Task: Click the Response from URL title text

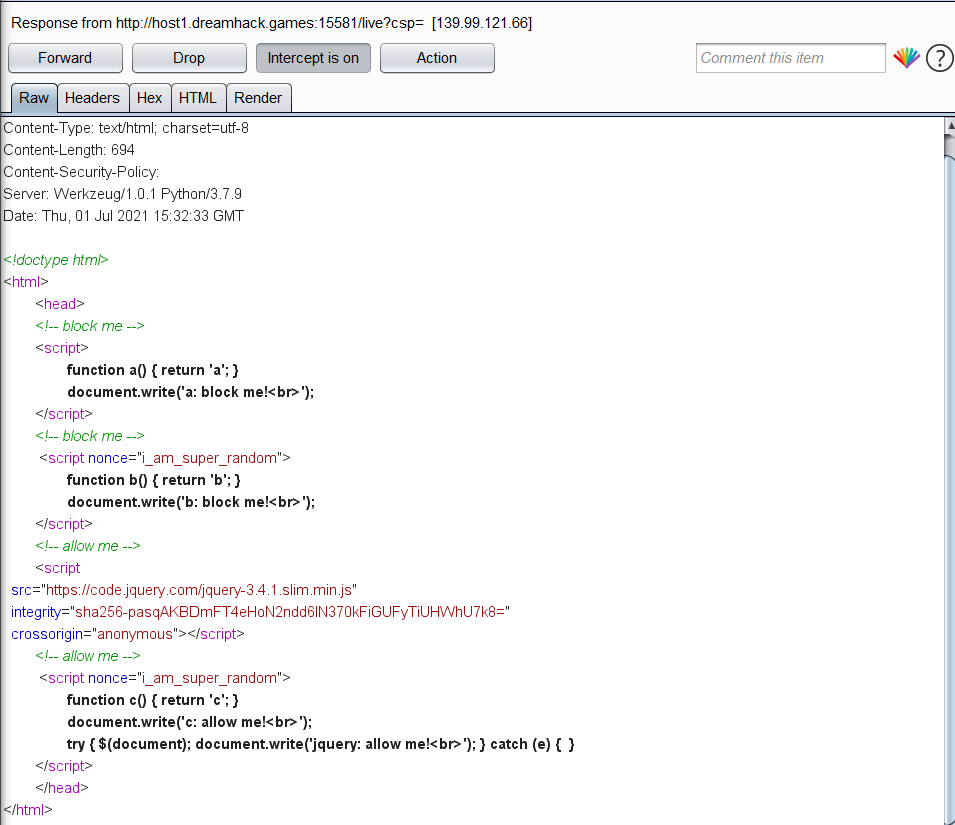Action: (x=272, y=23)
